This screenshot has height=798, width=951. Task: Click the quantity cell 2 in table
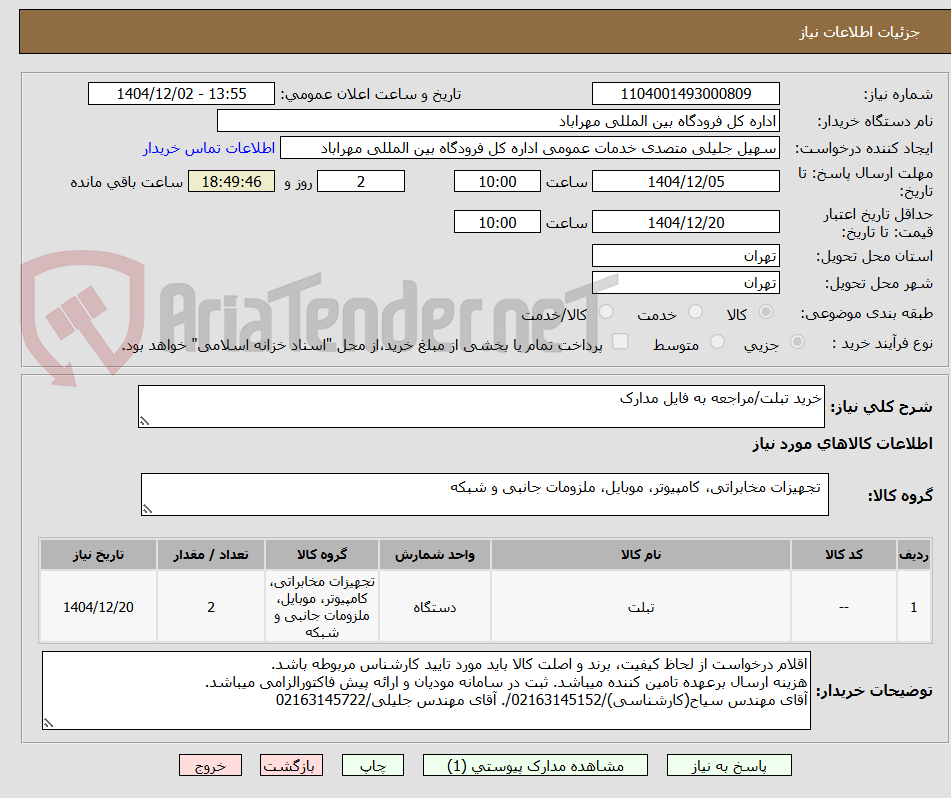click(x=210, y=607)
